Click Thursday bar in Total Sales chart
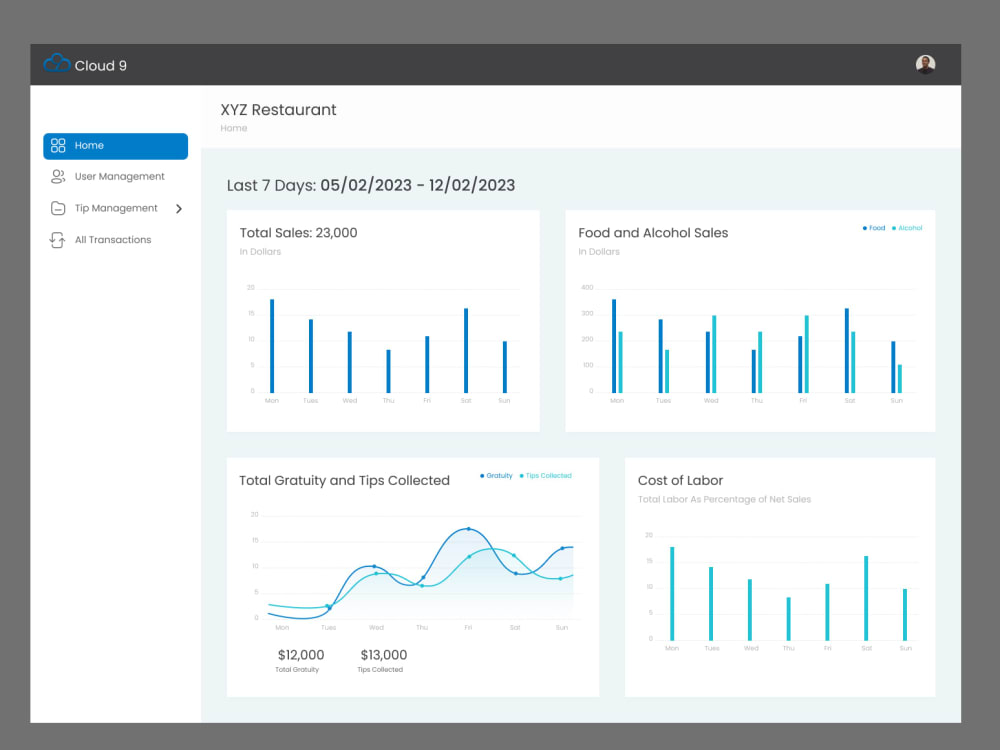The height and width of the screenshot is (750, 1000). [x=388, y=371]
